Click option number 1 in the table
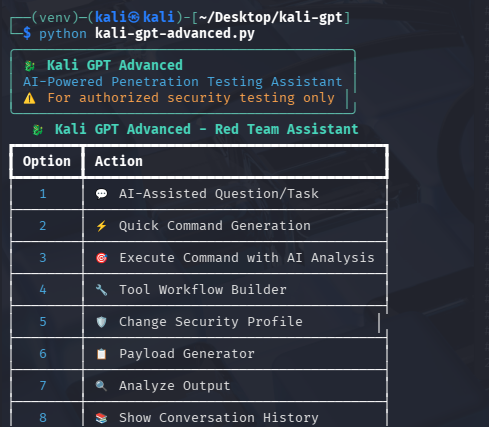This screenshot has height=427, width=489. click(x=43, y=194)
